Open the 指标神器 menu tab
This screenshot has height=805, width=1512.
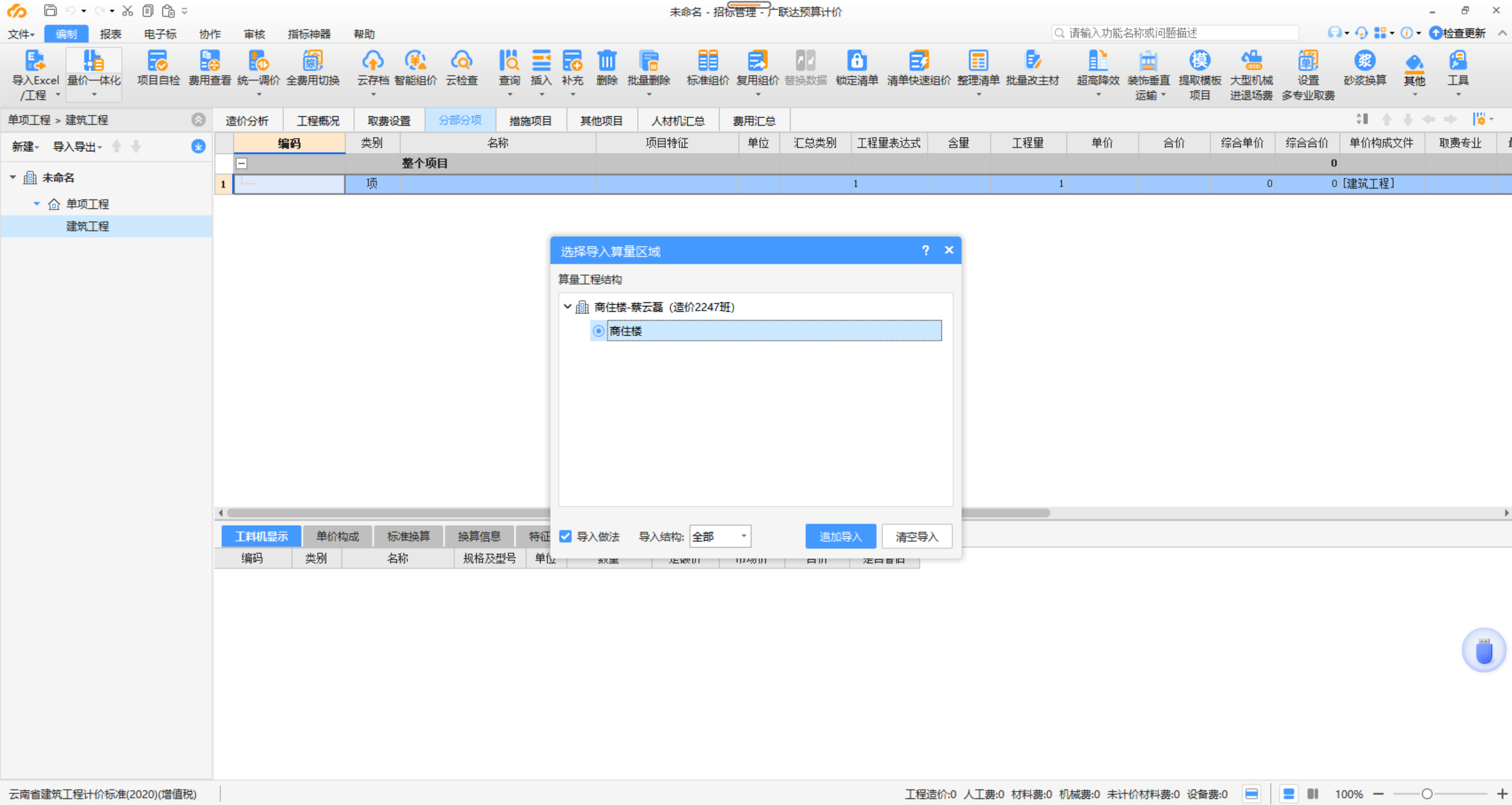(309, 34)
